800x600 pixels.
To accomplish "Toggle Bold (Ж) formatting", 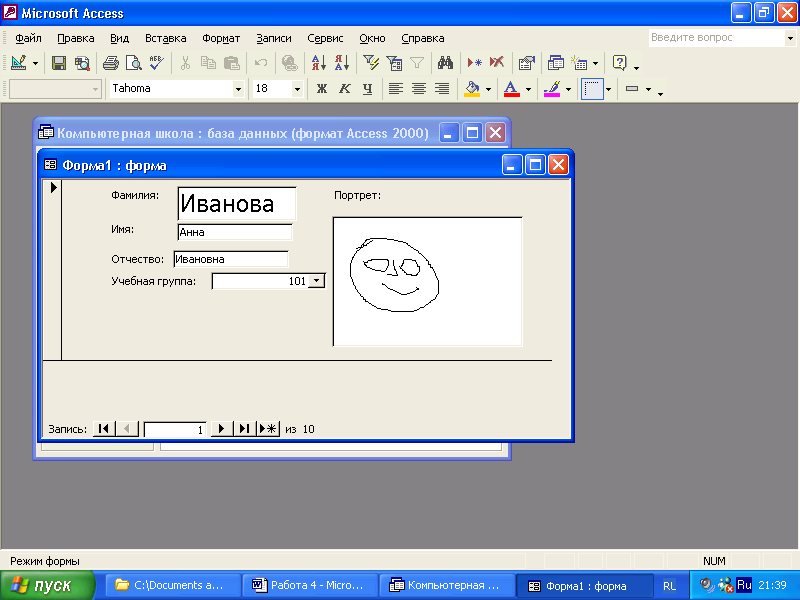I will pos(321,89).
